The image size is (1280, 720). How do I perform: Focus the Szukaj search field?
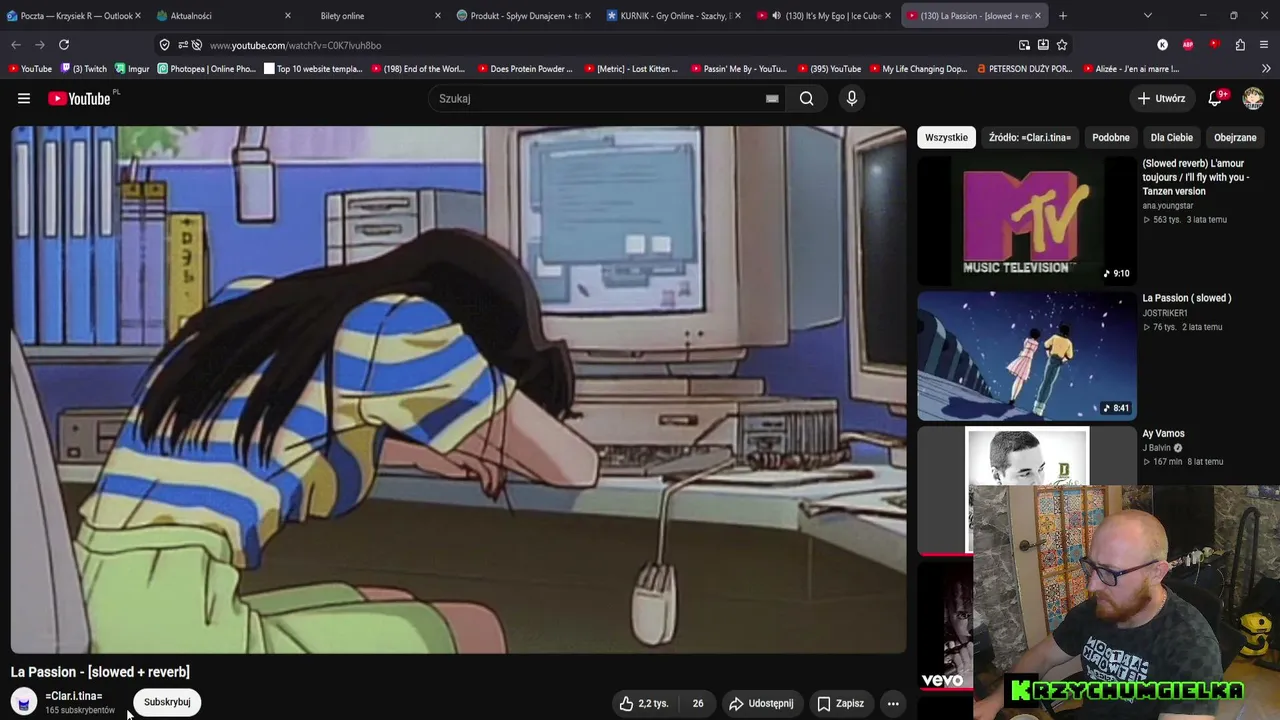coord(600,98)
